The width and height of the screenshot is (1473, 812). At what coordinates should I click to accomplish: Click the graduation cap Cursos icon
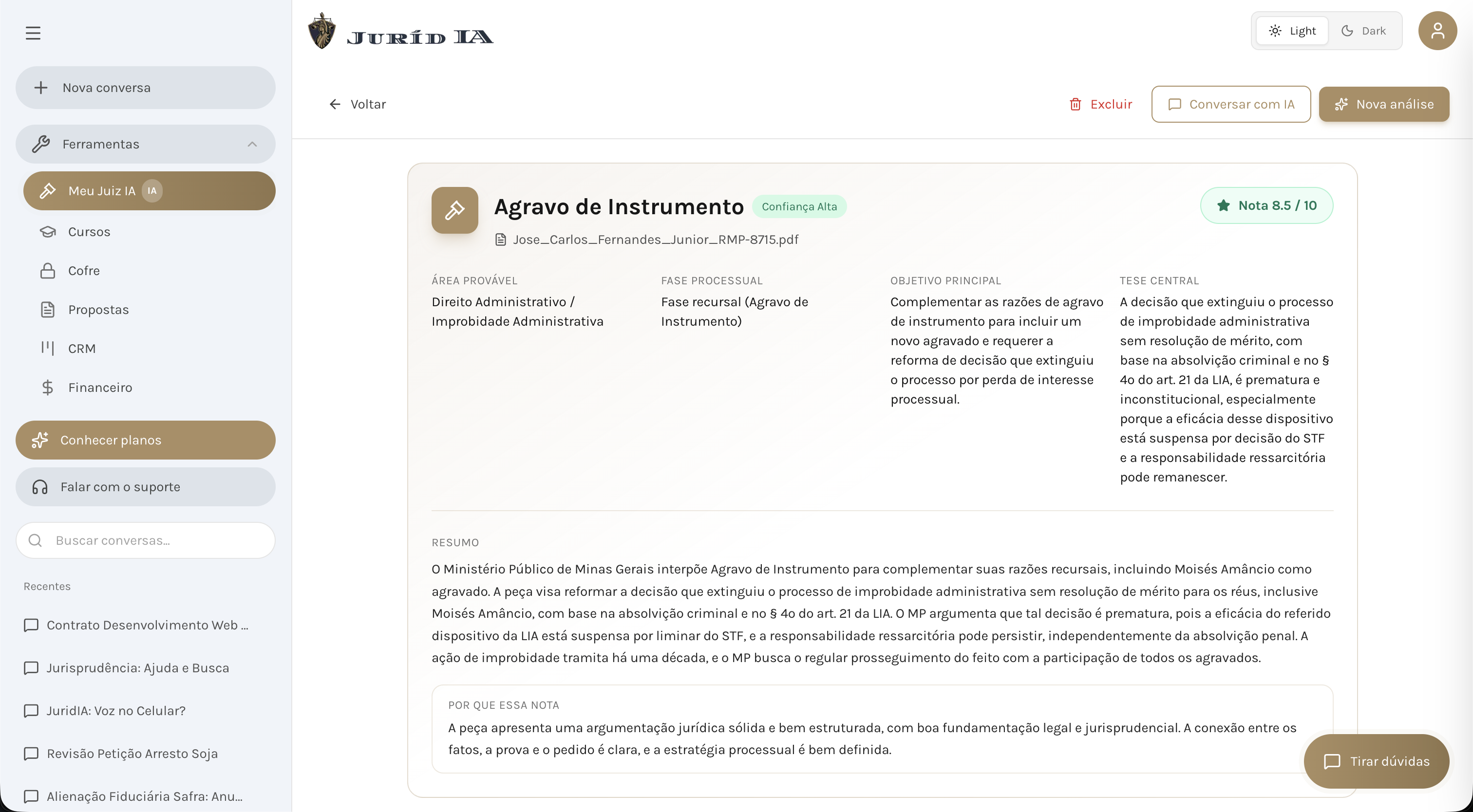(x=47, y=232)
